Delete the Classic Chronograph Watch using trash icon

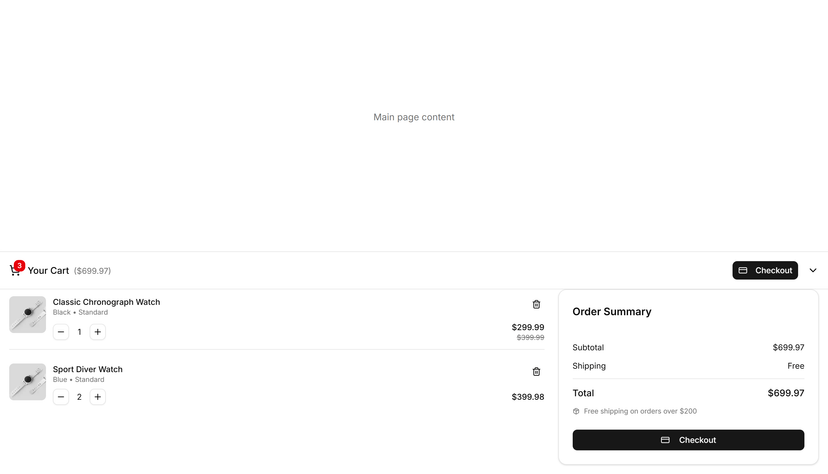coord(536,305)
